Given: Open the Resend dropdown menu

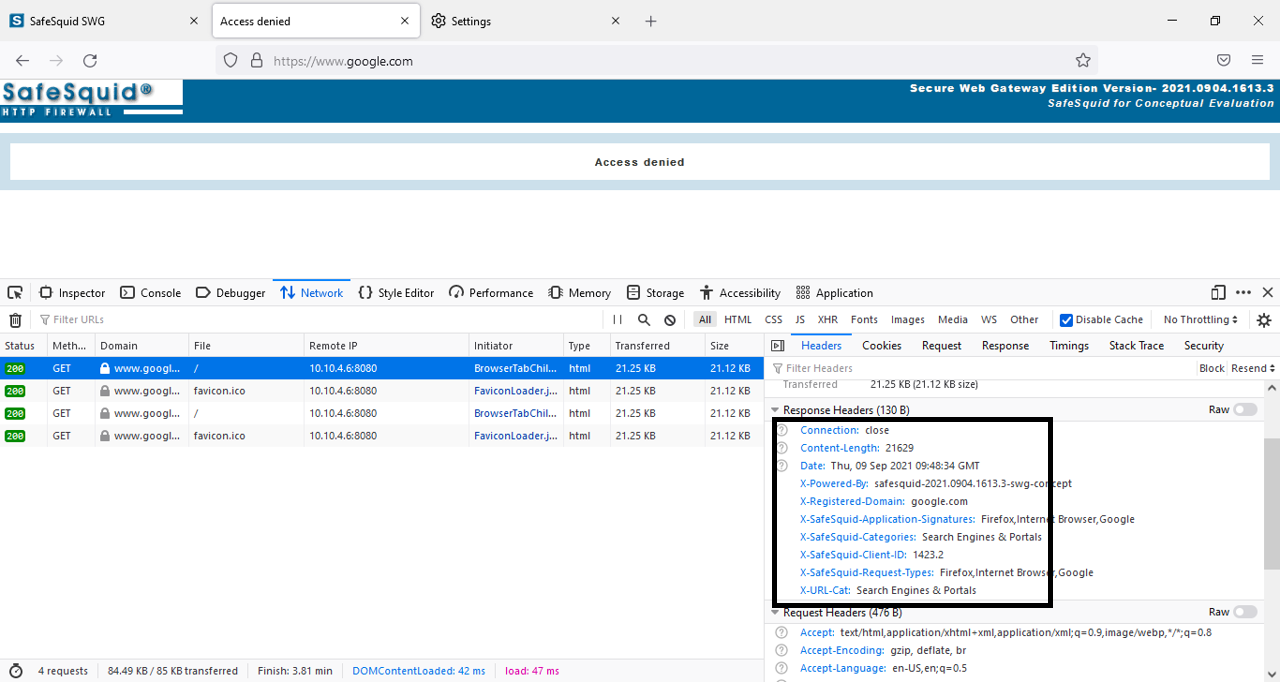Looking at the screenshot, I should [x=1253, y=368].
